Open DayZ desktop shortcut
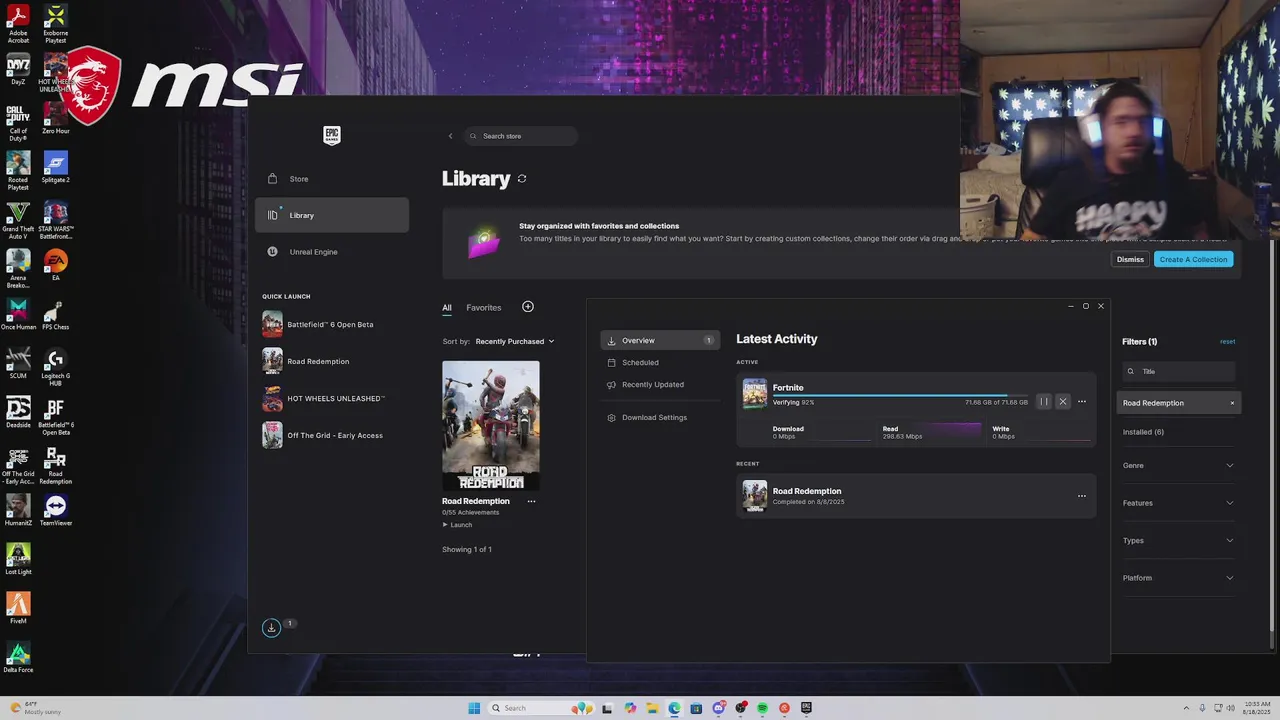The image size is (1280, 720). (18, 70)
